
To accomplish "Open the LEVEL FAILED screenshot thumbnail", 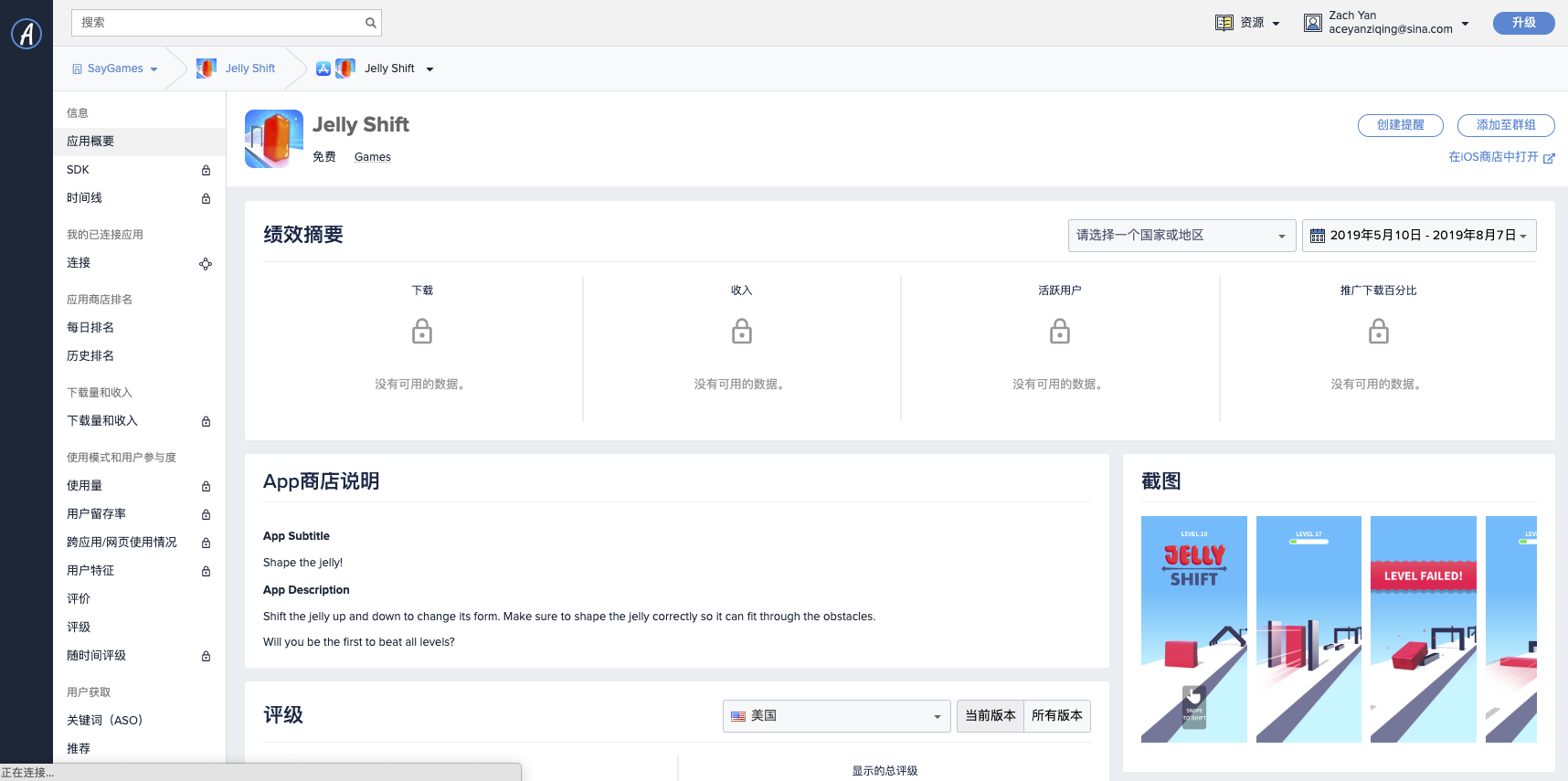I will pyautogui.click(x=1424, y=629).
